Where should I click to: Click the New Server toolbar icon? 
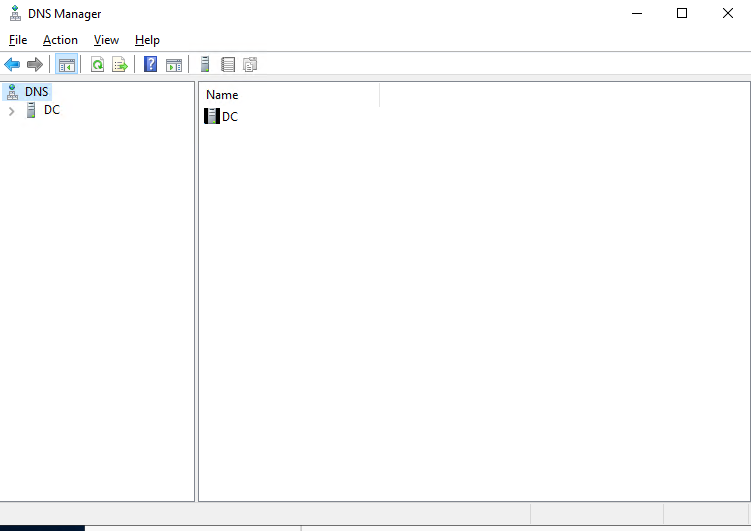[x=205, y=64]
